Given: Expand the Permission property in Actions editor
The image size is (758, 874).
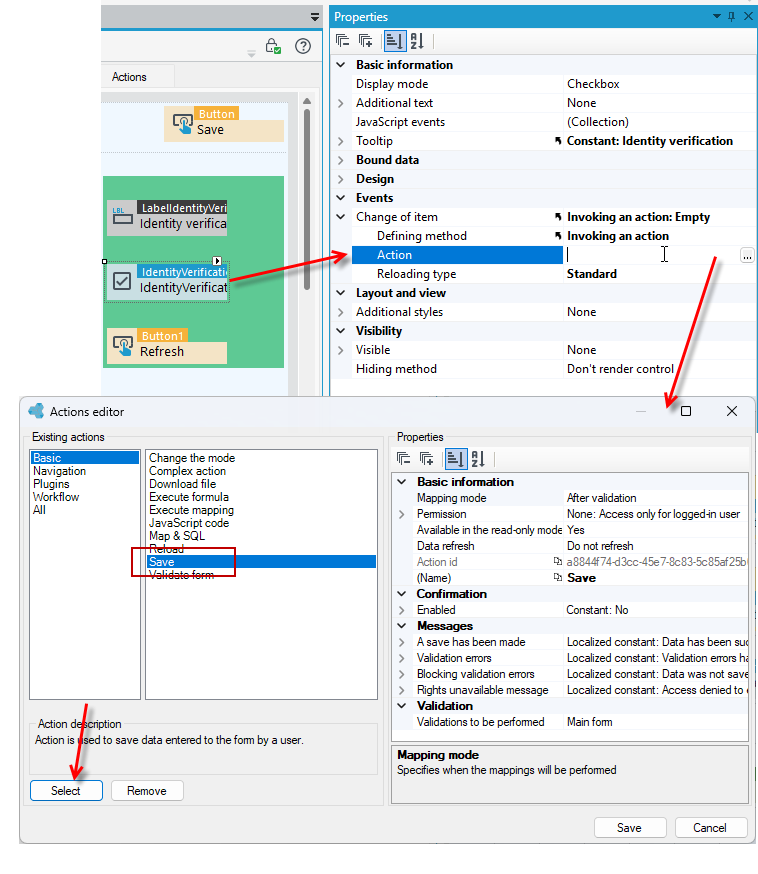Looking at the screenshot, I should (x=401, y=514).
